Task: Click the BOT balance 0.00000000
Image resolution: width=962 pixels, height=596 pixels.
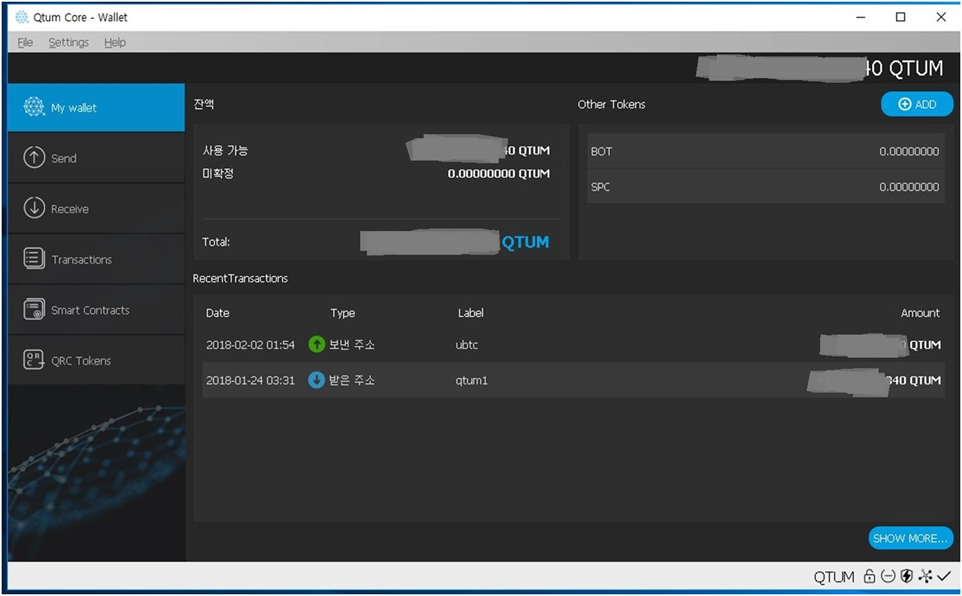Action: coord(909,151)
